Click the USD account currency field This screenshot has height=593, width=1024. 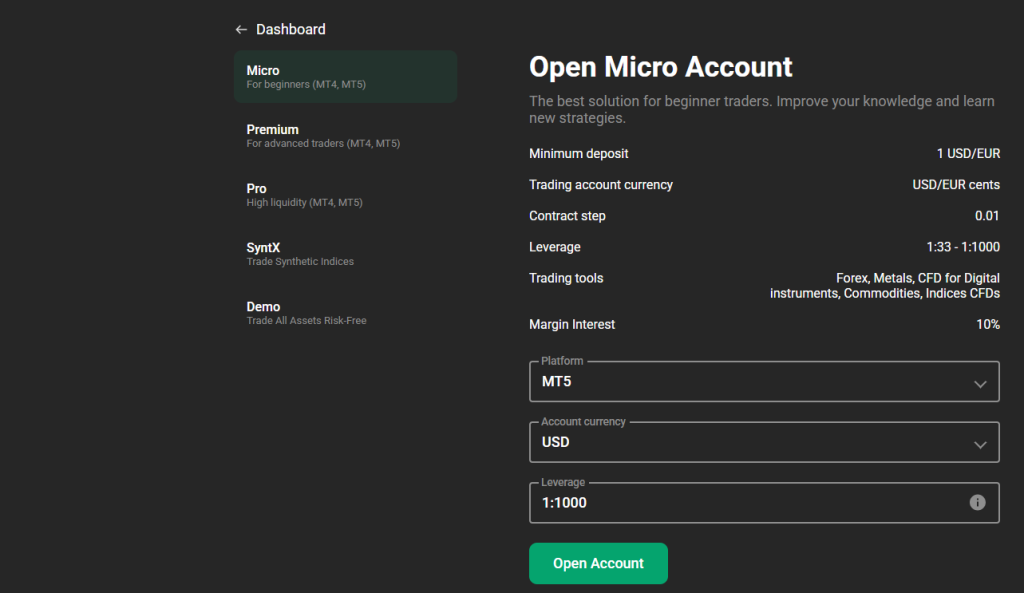click(700, 442)
